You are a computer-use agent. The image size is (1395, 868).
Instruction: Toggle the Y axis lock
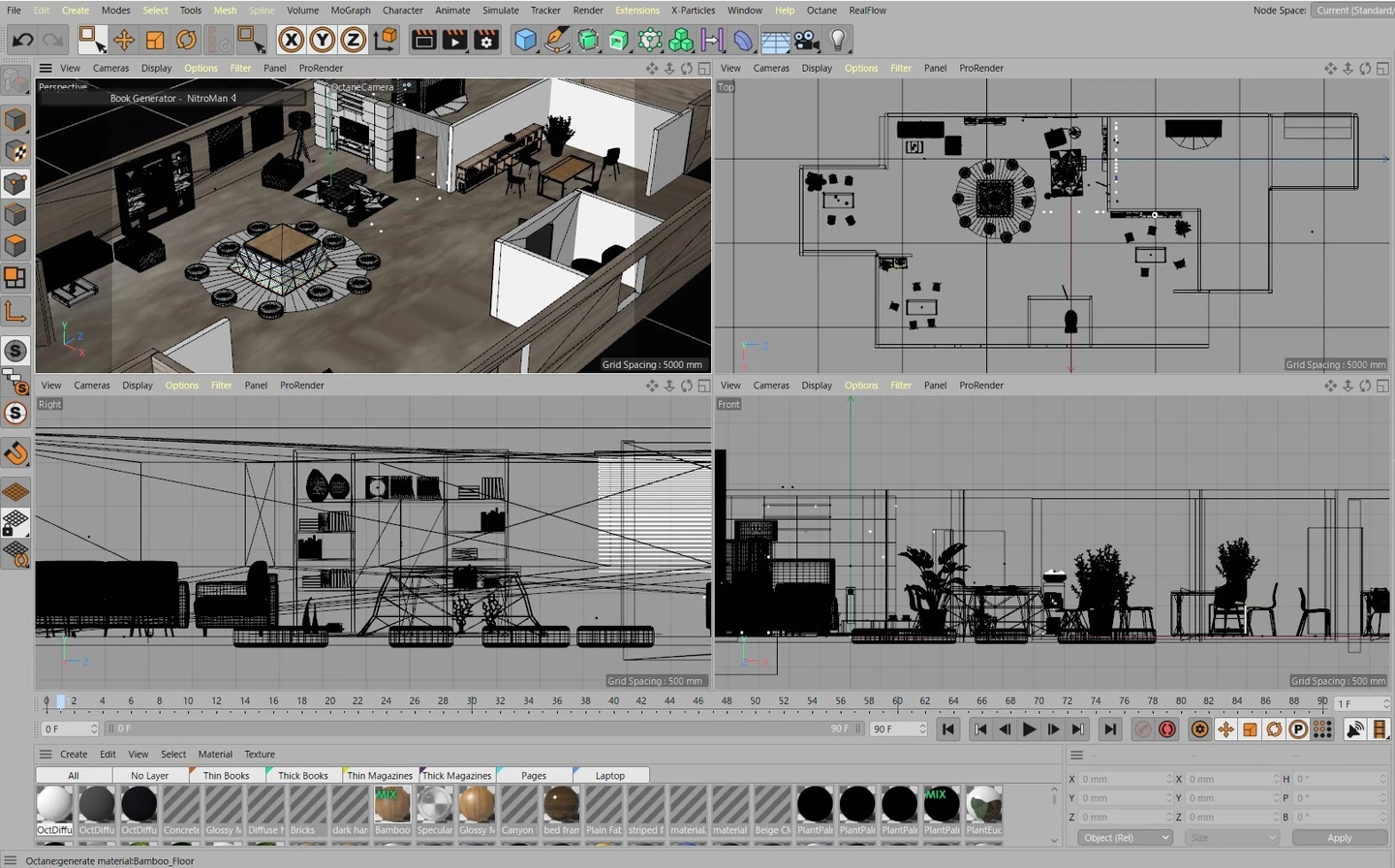322,40
